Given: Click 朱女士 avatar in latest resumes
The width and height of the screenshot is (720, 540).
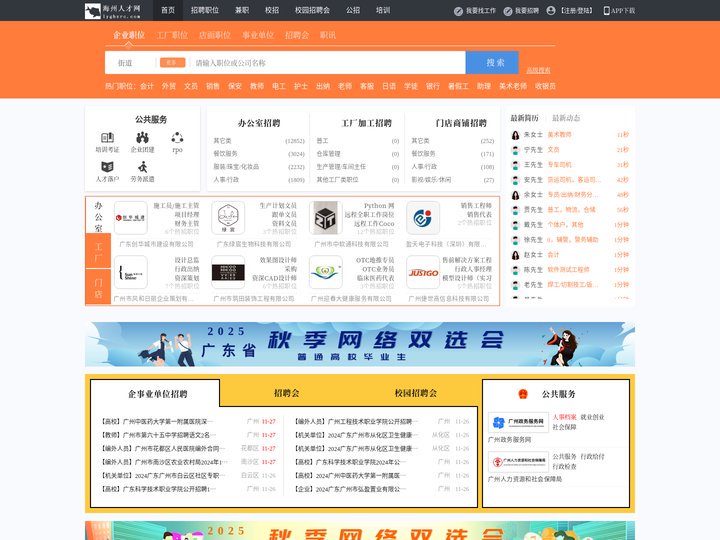Looking at the screenshot, I should (x=515, y=135).
